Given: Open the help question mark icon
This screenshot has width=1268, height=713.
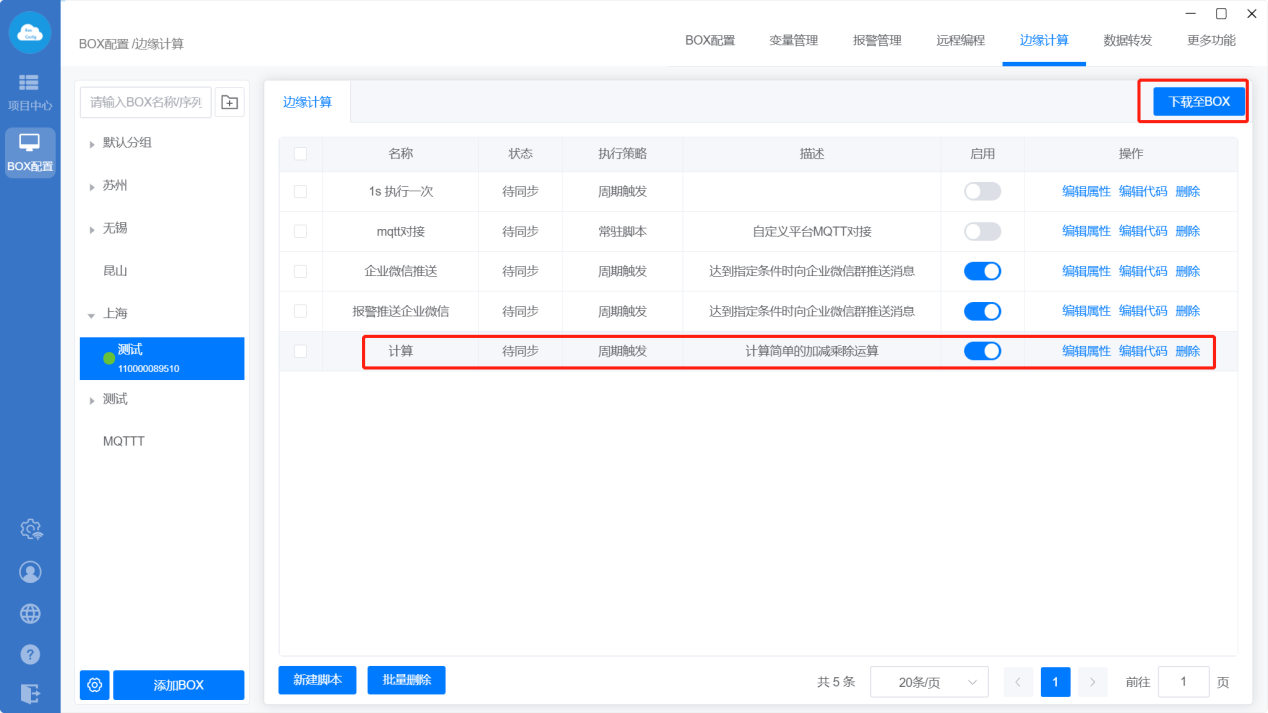Looking at the screenshot, I should tap(31, 654).
